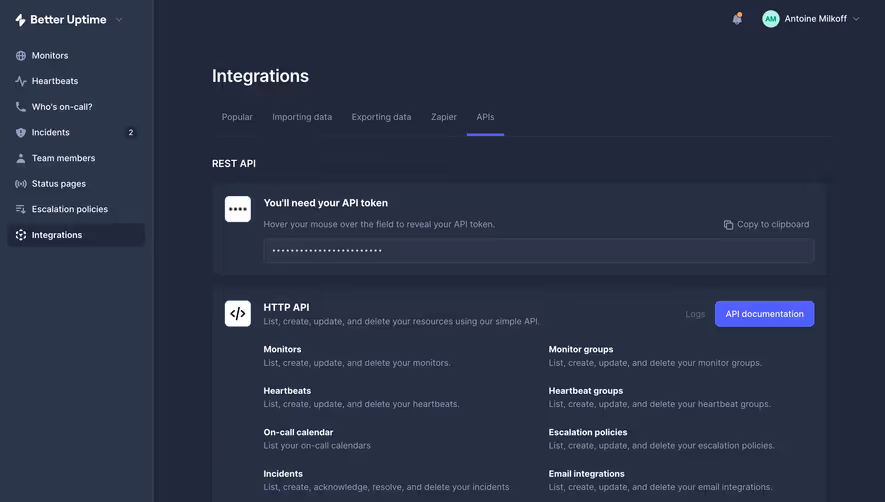Click the Integrations page heading
Image resolution: width=885 pixels, height=502 pixels.
tap(260, 76)
